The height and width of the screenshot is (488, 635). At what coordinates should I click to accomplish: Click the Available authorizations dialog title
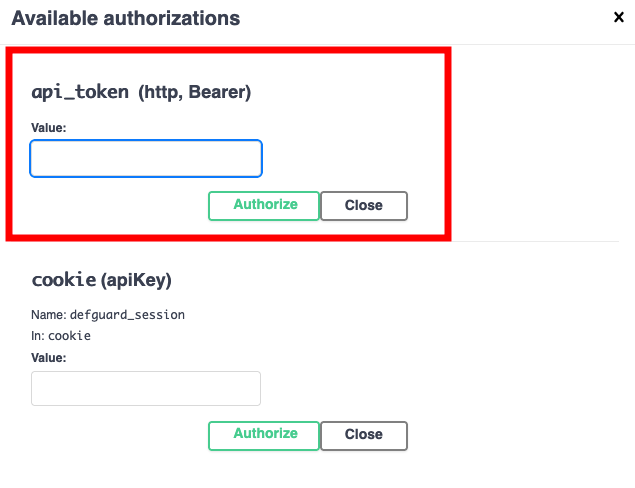point(126,18)
